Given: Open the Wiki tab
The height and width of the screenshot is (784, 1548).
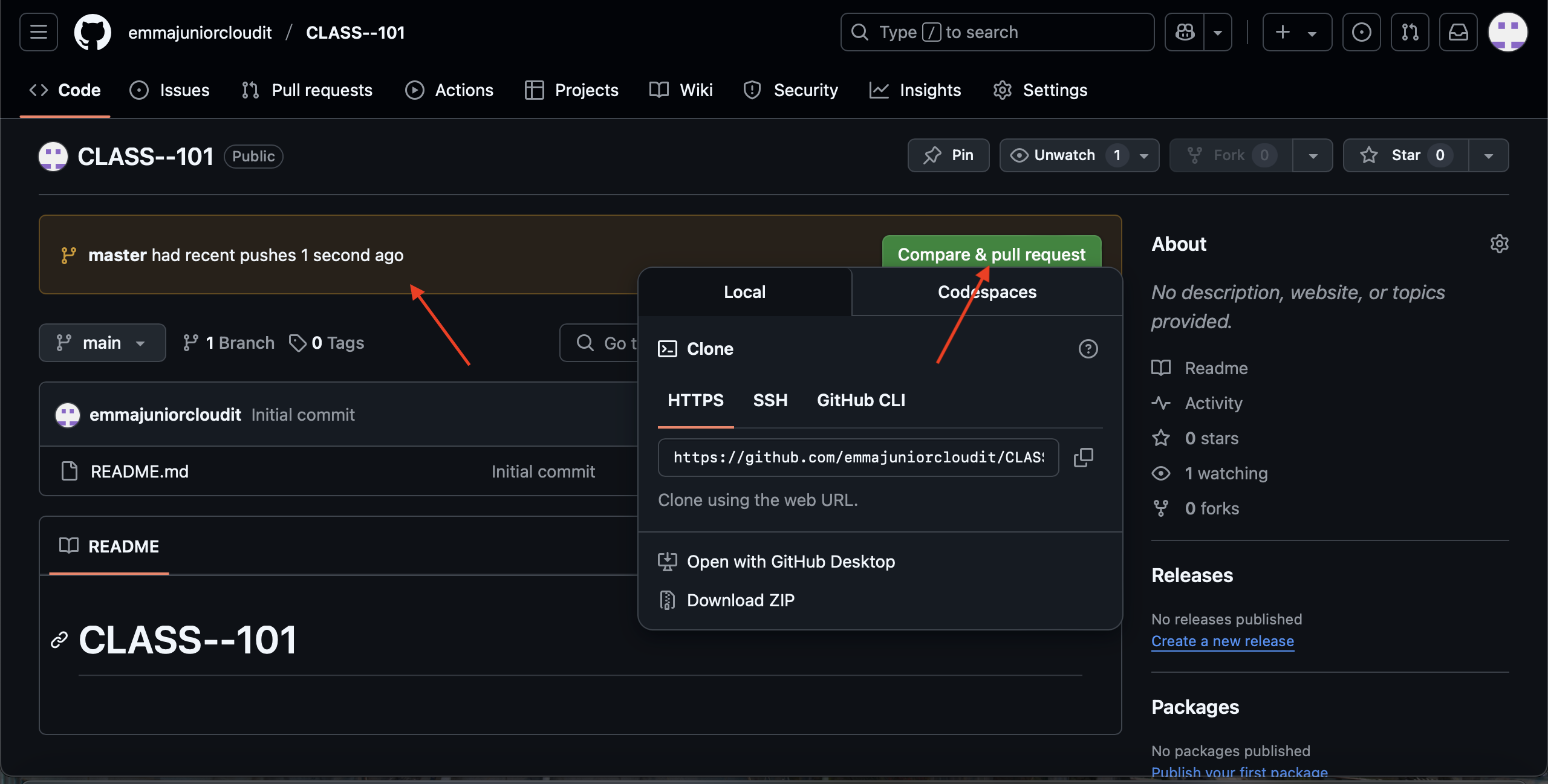Looking at the screenshot, I should click(x=681, y=90).
